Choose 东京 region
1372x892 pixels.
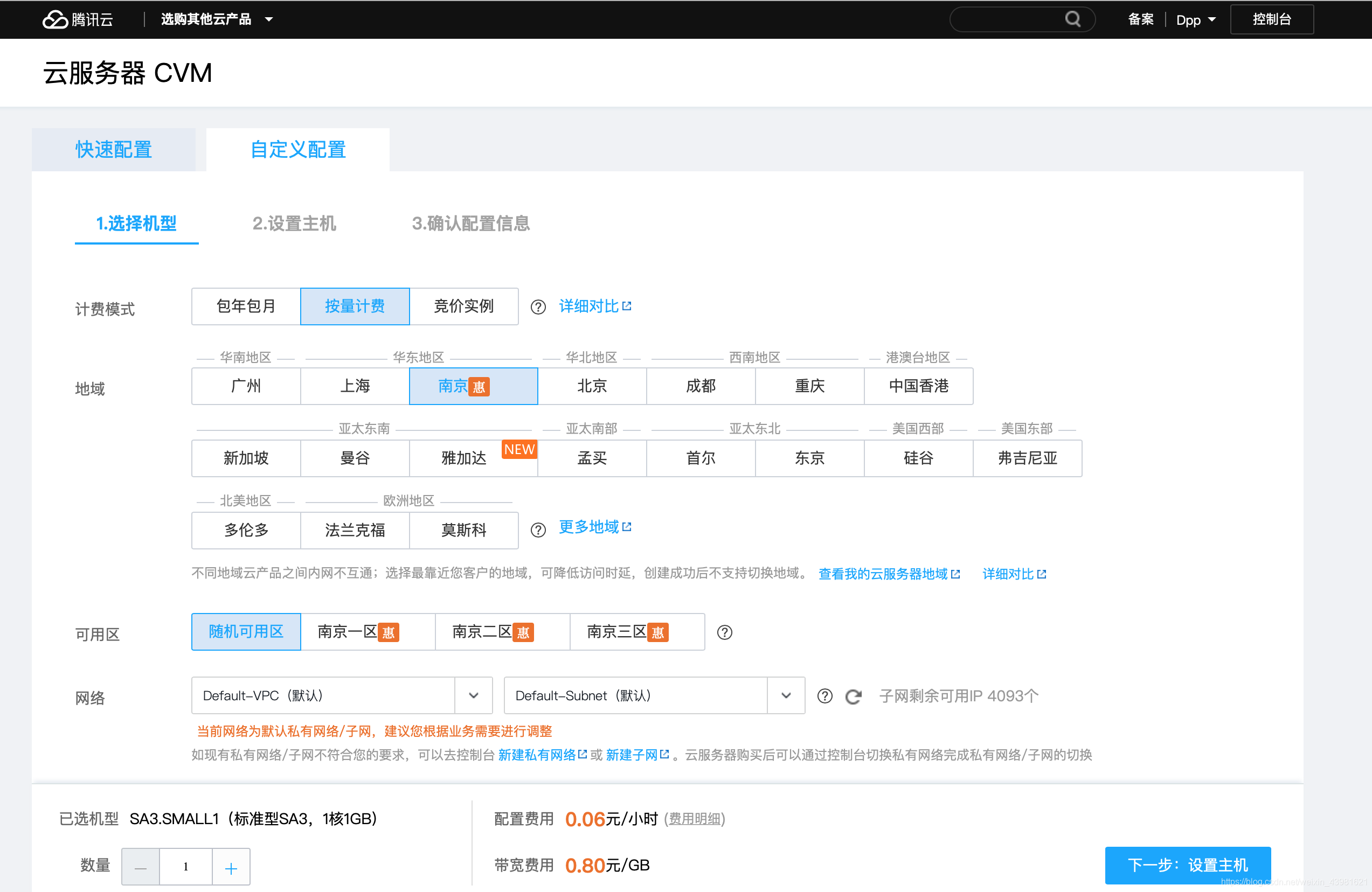(x=810, y=458)
